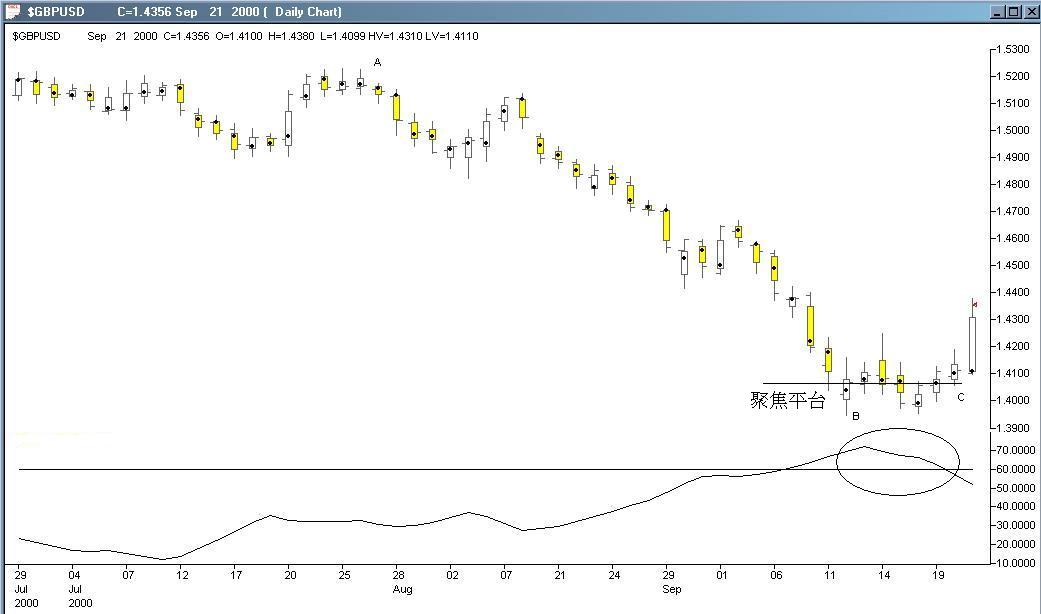Click the 60.0000 indicator axis label
The image size is (1041, 614).
1014,469
